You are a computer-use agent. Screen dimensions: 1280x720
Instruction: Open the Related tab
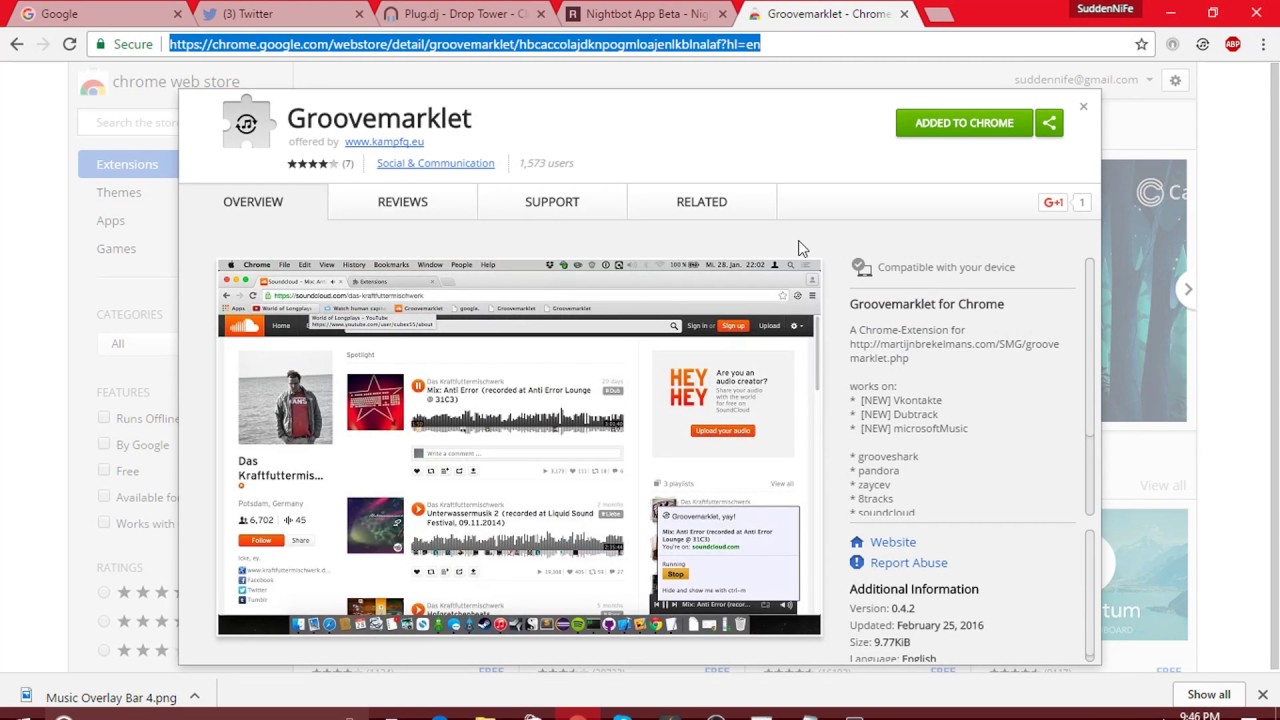(x=701, y=202)
